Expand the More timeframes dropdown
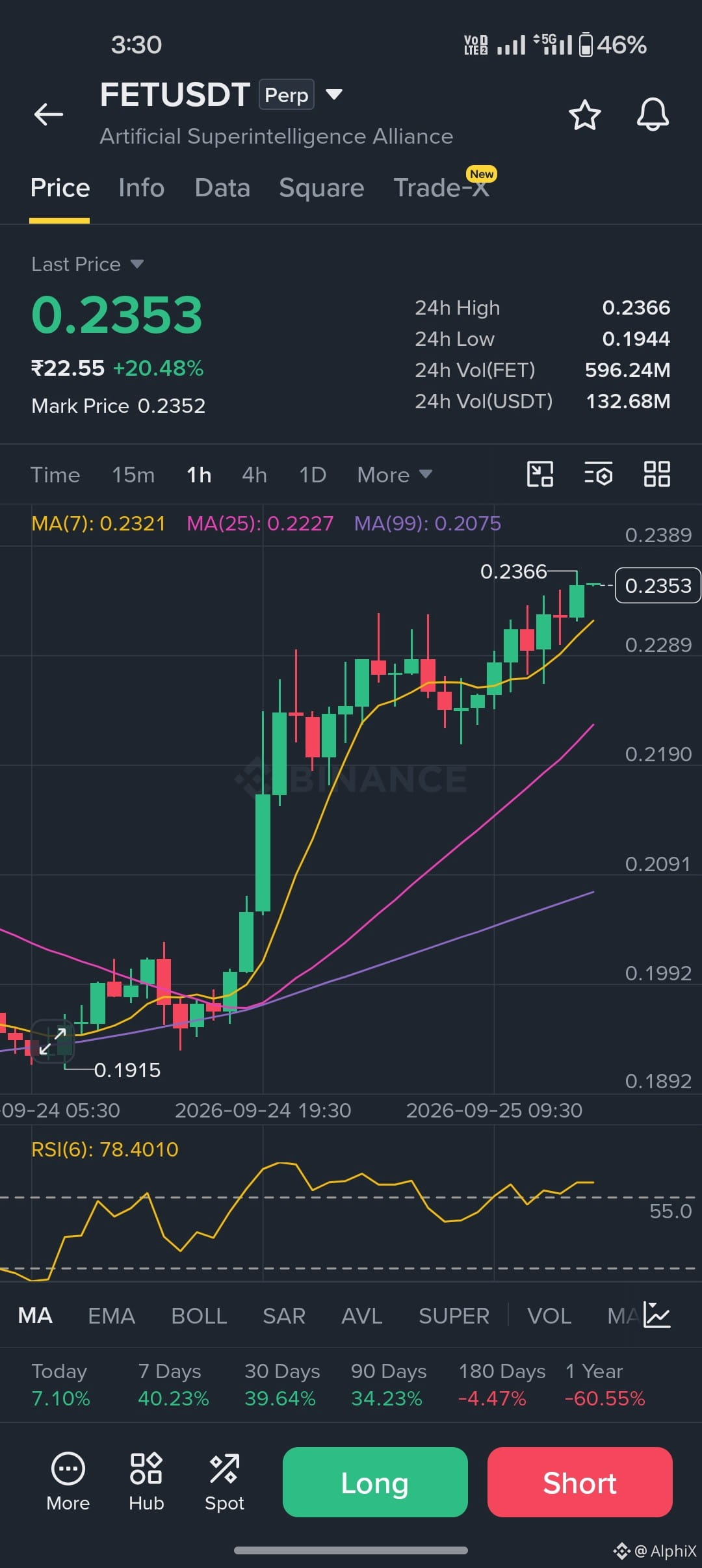Screen dimensions: 702x1568 (395, 475)
